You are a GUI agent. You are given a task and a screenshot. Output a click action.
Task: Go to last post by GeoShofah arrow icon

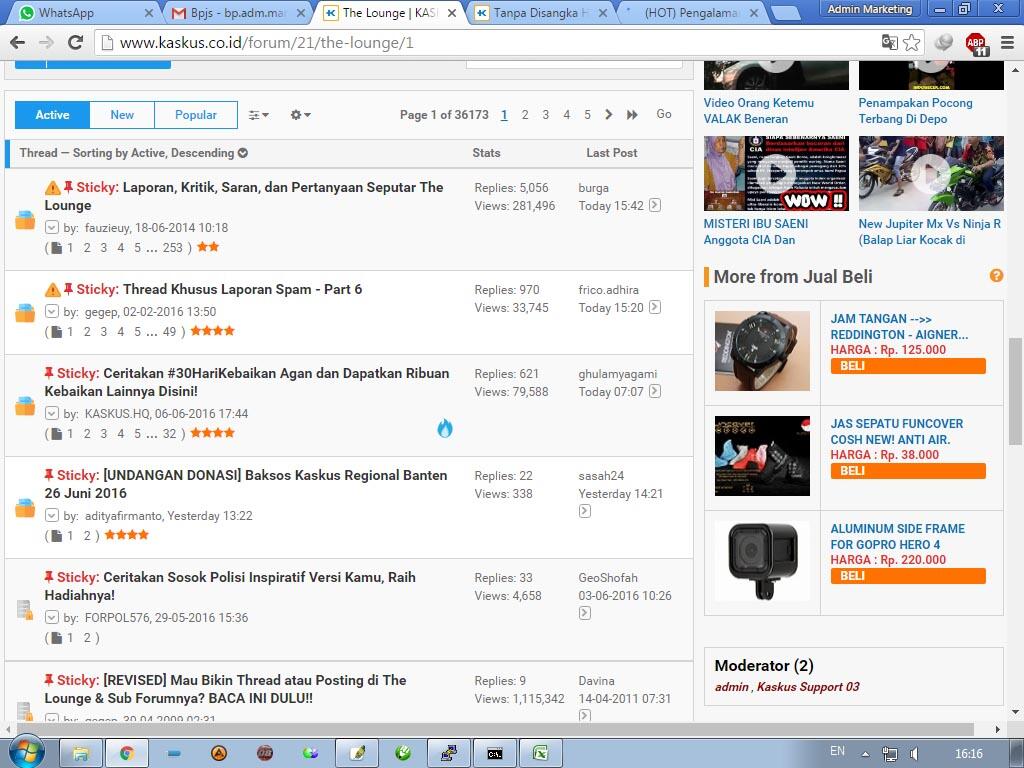pyautogui.click(x=584, y=613)
